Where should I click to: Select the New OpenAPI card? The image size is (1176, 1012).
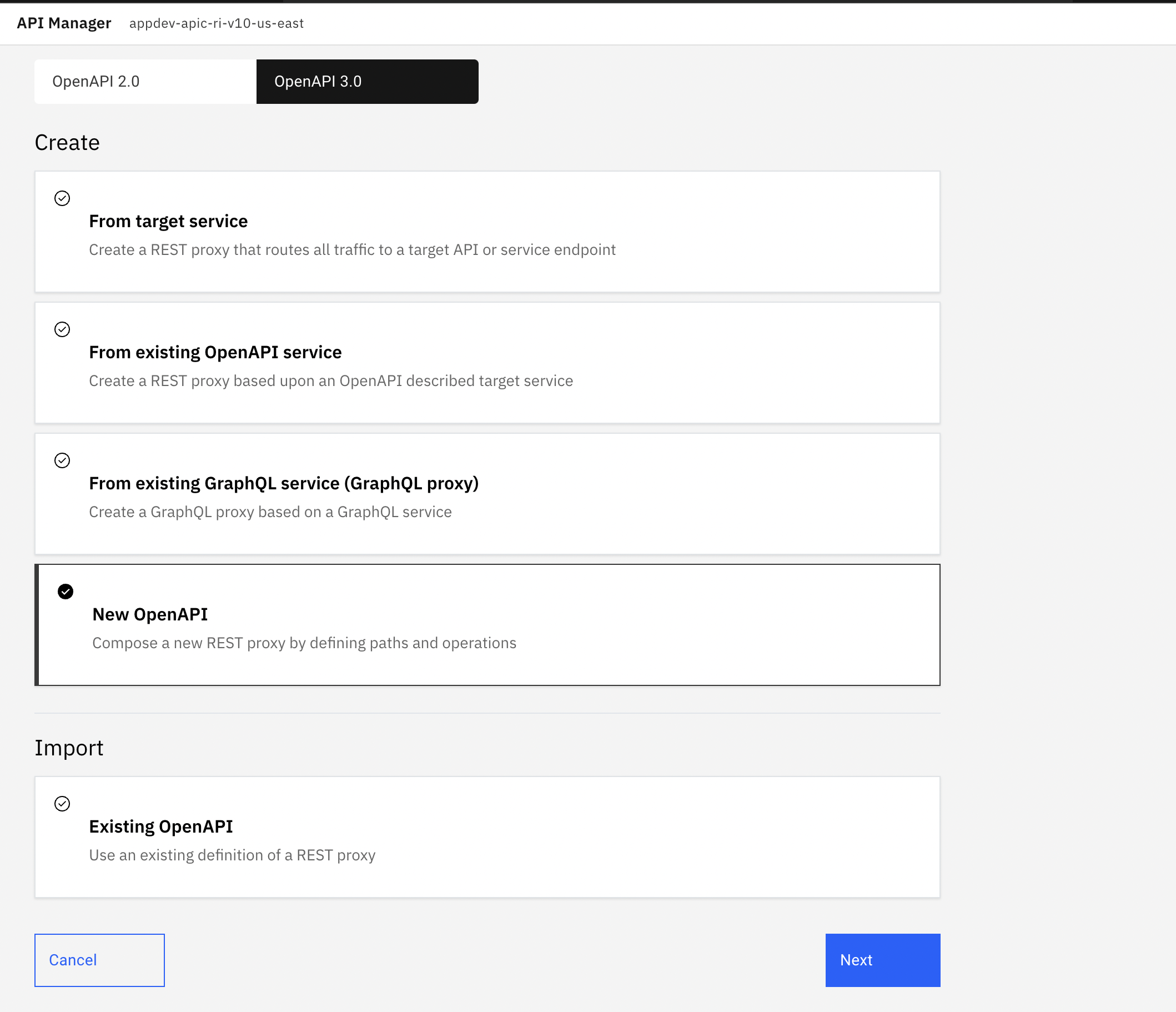click(488, 624)
